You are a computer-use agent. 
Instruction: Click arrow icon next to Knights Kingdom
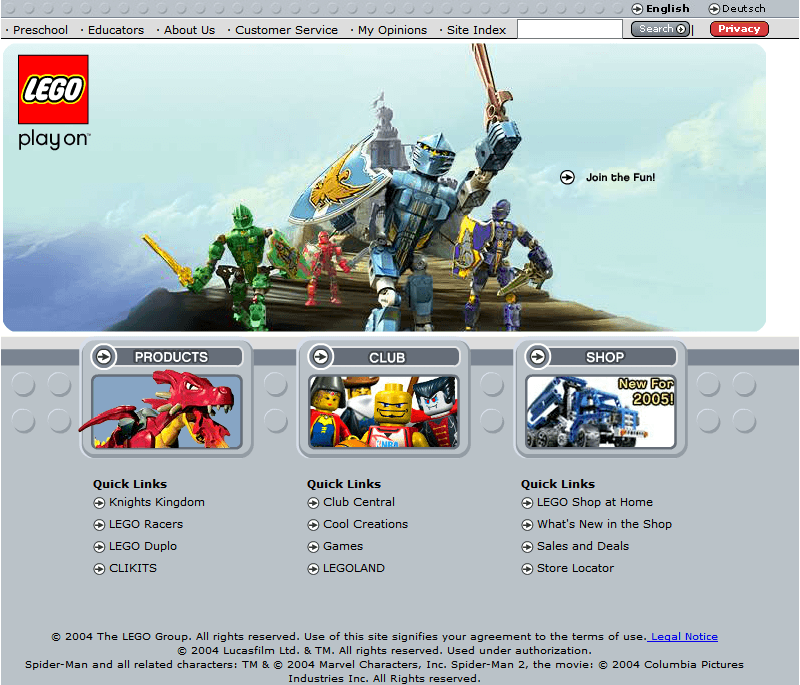point(99,503)
